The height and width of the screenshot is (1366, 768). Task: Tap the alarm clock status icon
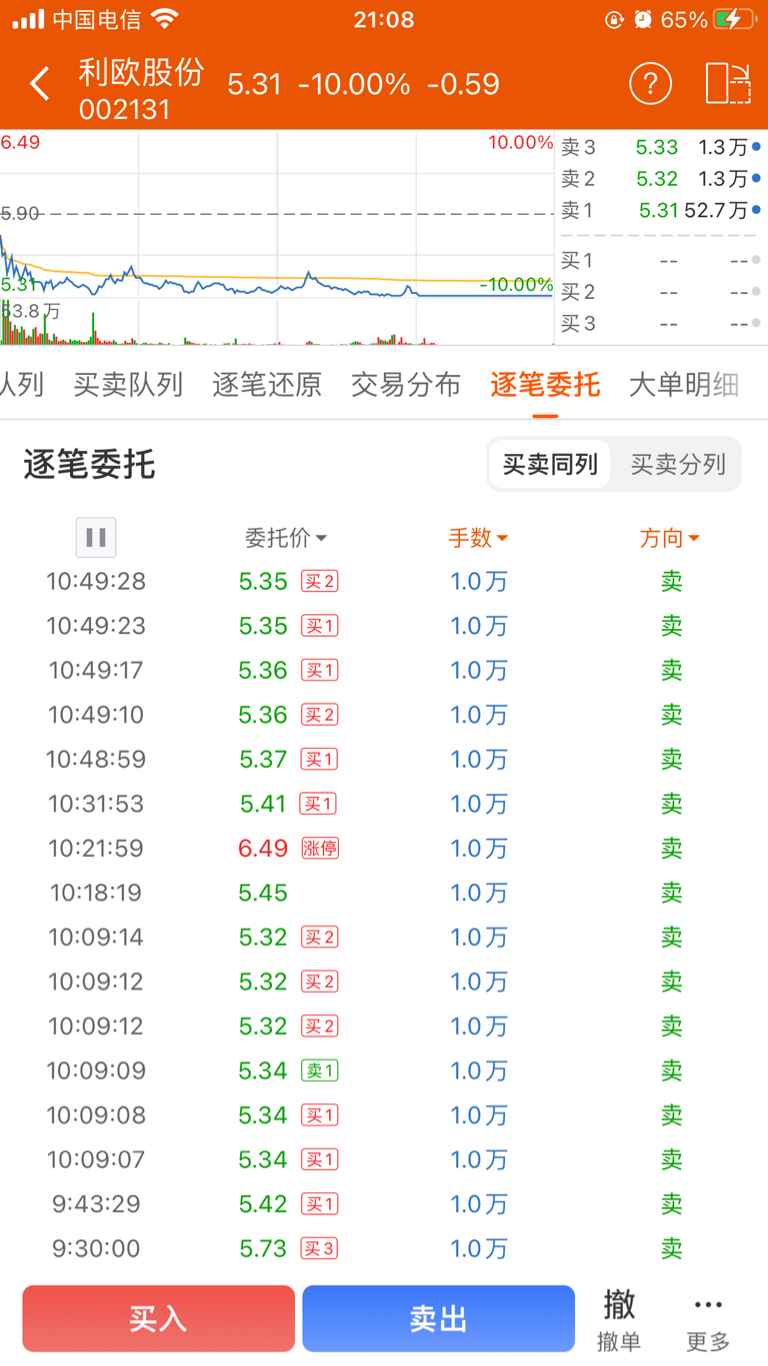pyautogui.click(x=642, y=19)
